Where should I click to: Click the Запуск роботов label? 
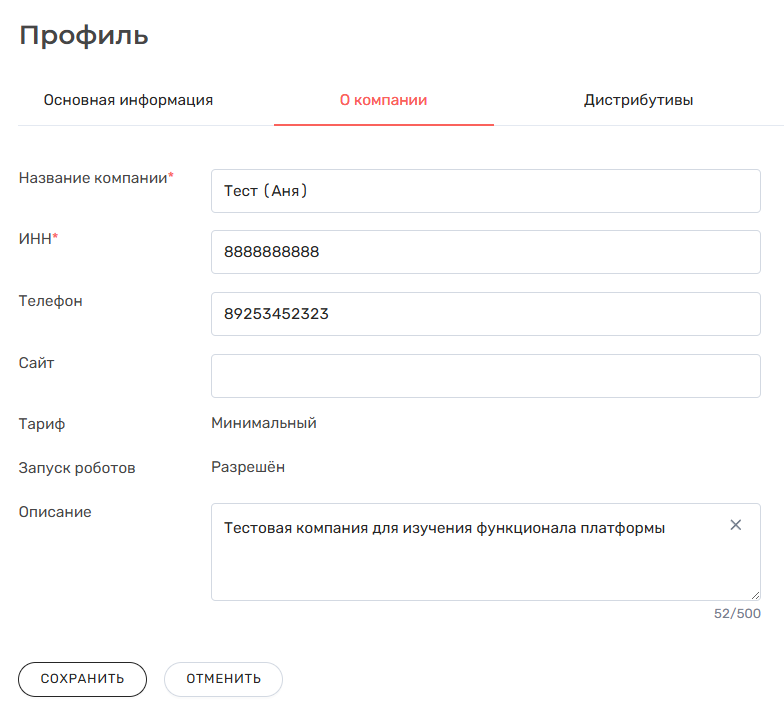[77, 467]
